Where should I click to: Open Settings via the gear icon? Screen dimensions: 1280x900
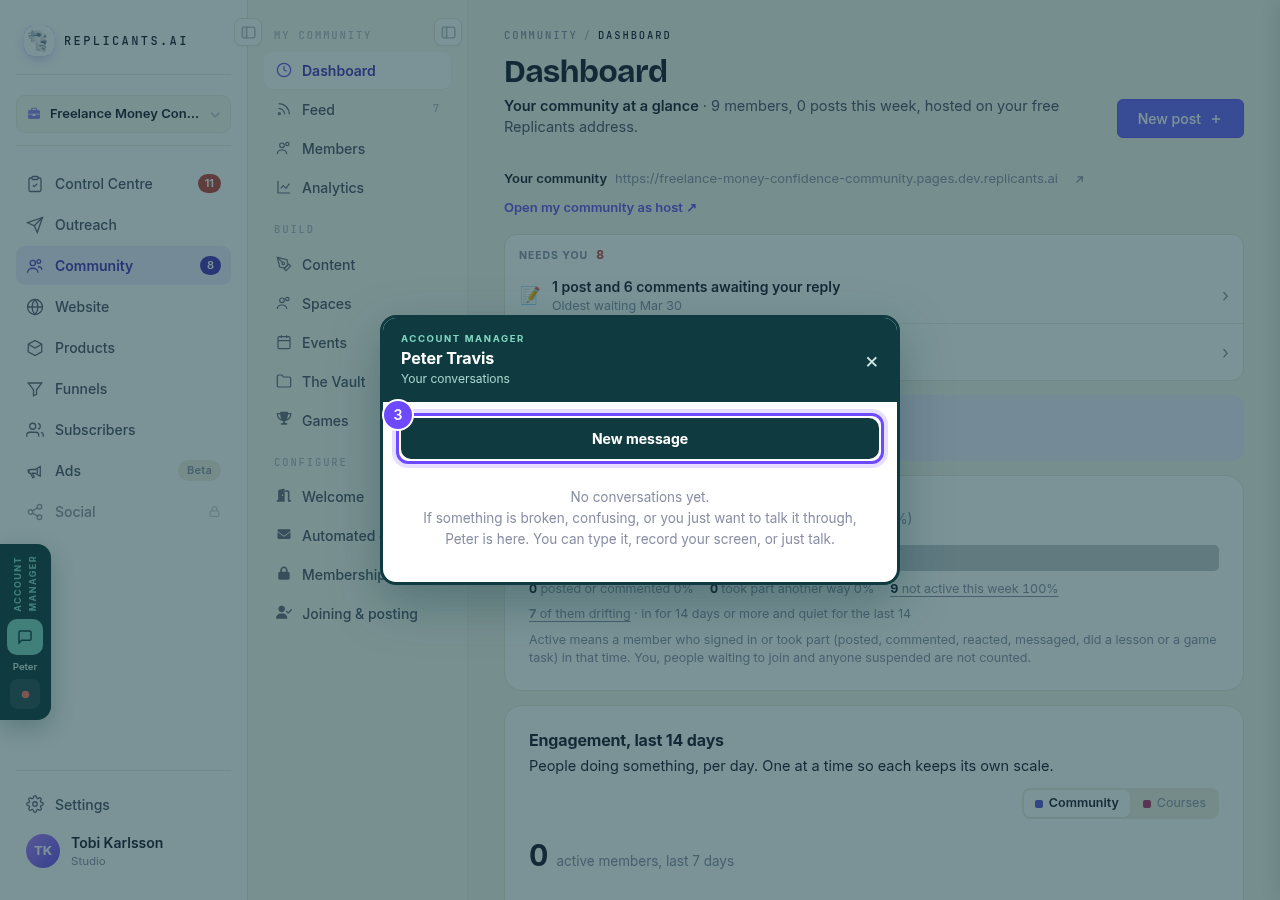[35, 805]
